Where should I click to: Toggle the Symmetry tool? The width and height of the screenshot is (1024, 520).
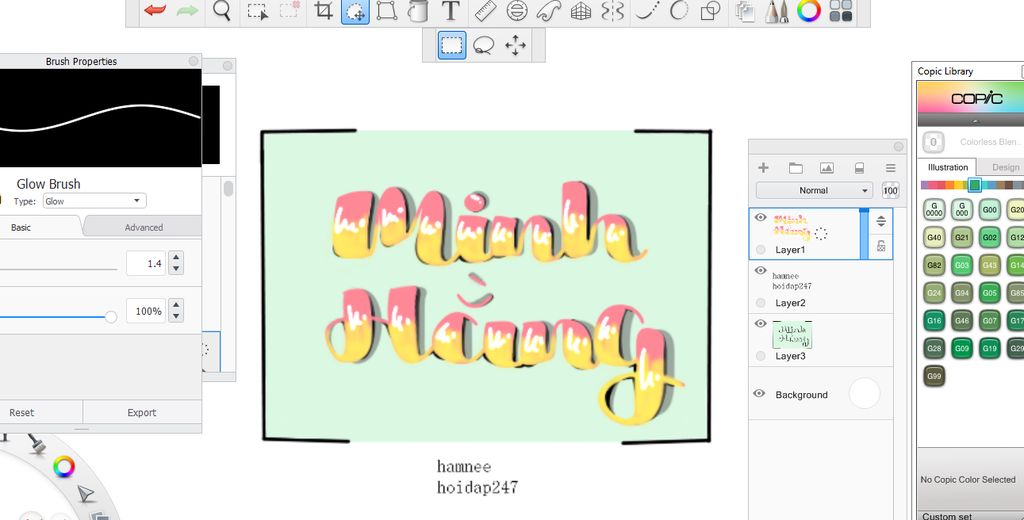click(x=613, y=10)
